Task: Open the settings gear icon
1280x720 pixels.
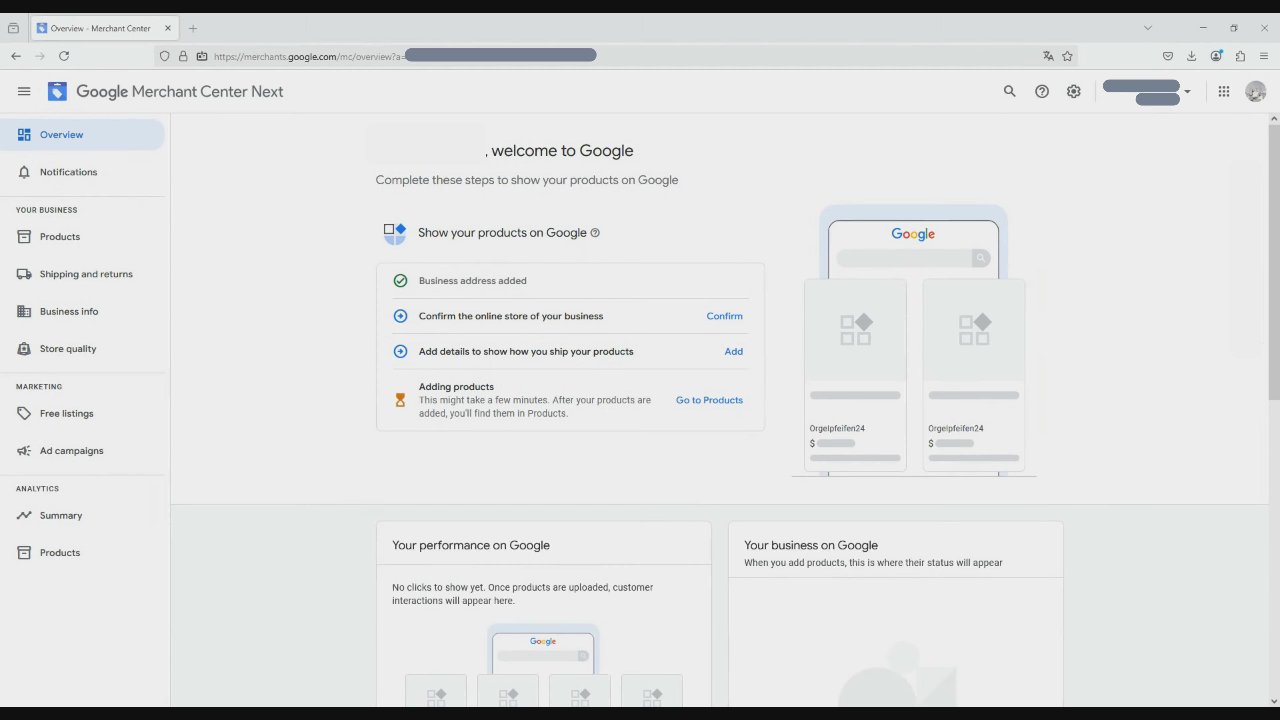Action: point(1073,91)
